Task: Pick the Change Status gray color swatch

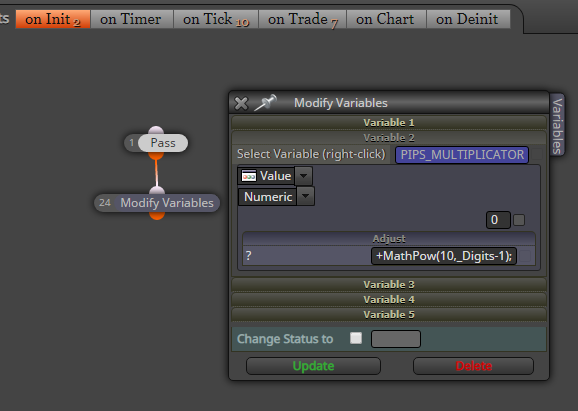Action: 396,339
